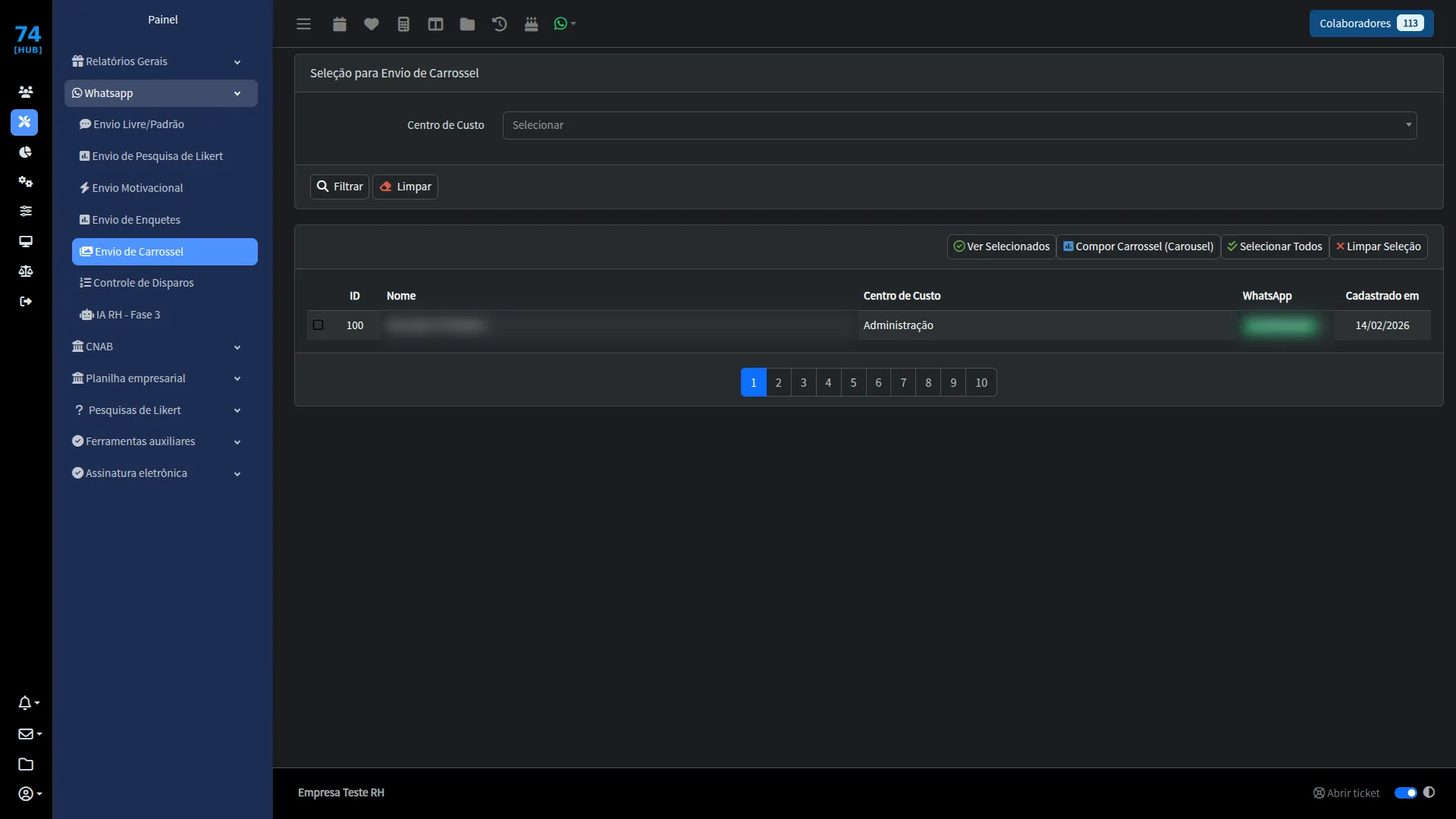Click Selecionar Todos button
1456x819 pixels.
tap(1275, 246)
